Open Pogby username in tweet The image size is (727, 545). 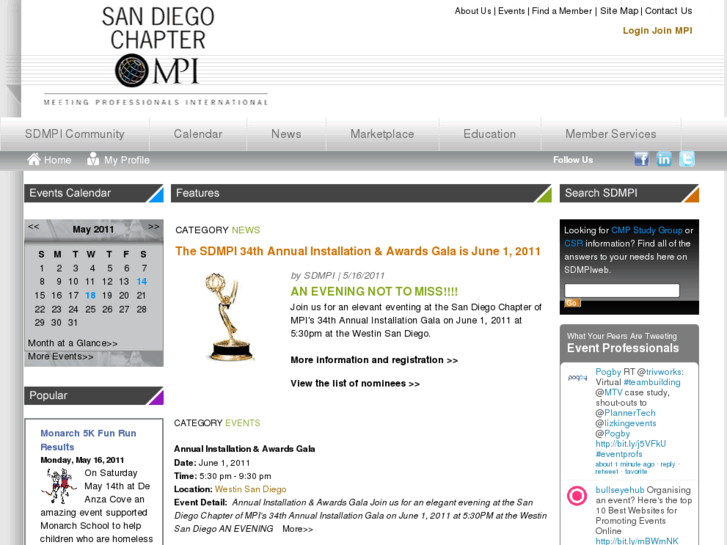(x=608, y=372)
